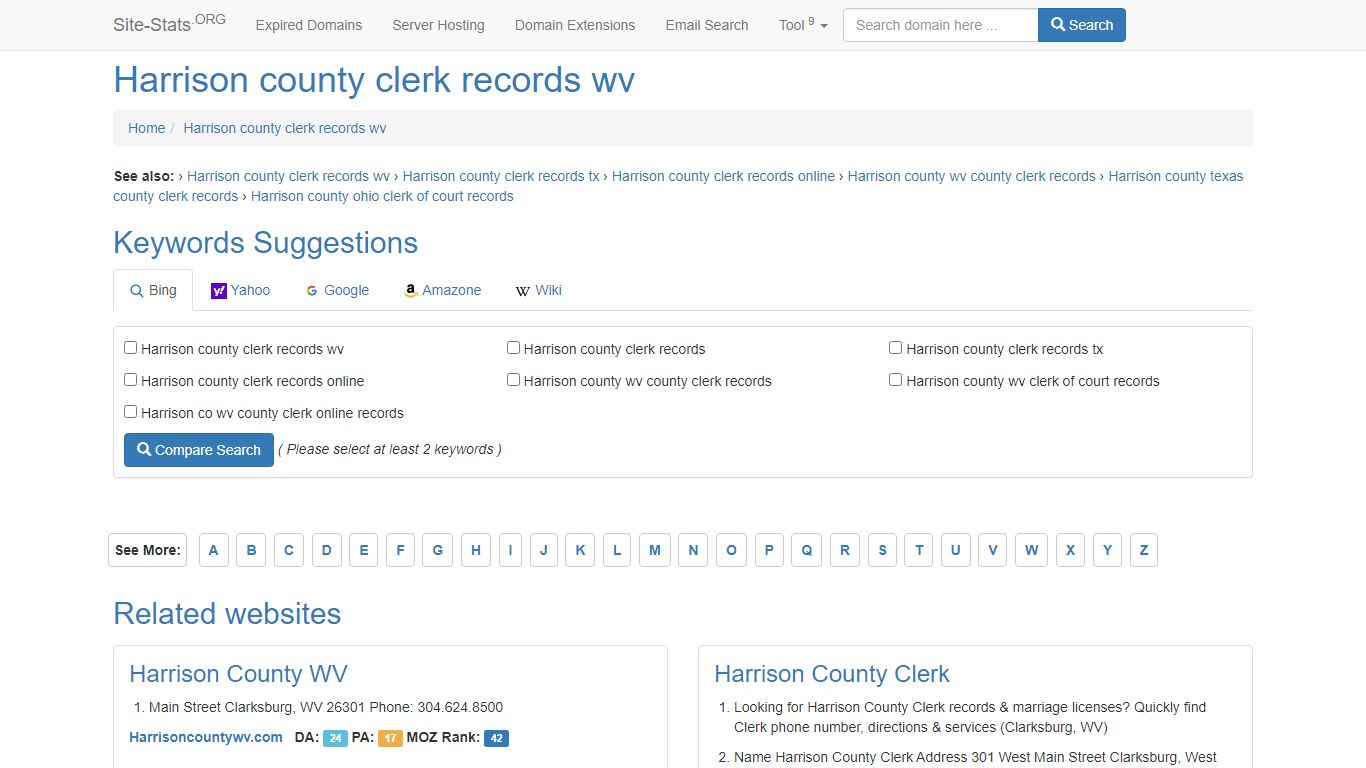Browse keywords starting with letter W
The image size is (1366, 768).
(x=1032, y=550)
